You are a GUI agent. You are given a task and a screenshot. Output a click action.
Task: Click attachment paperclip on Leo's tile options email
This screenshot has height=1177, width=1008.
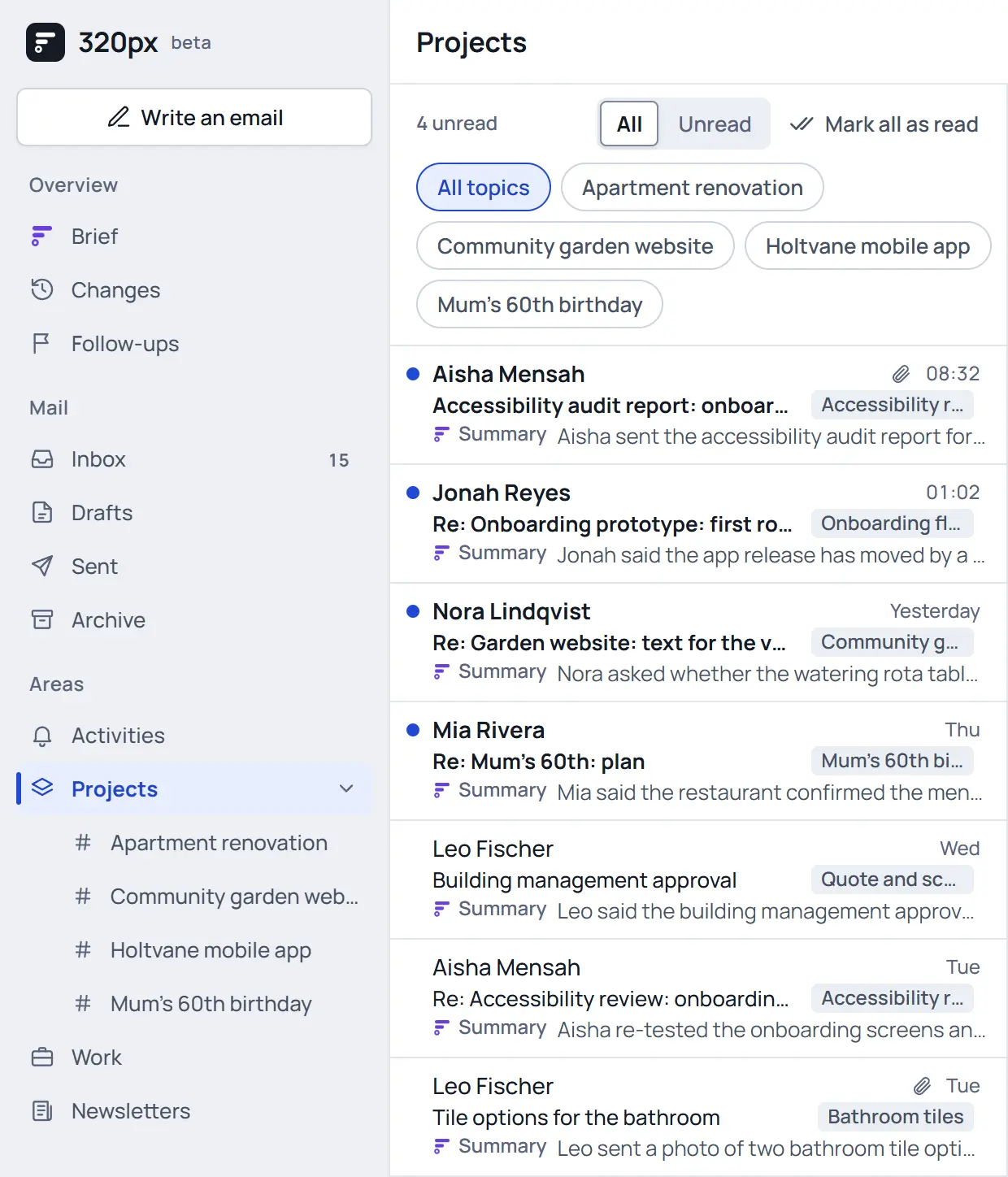point(922,1086)
